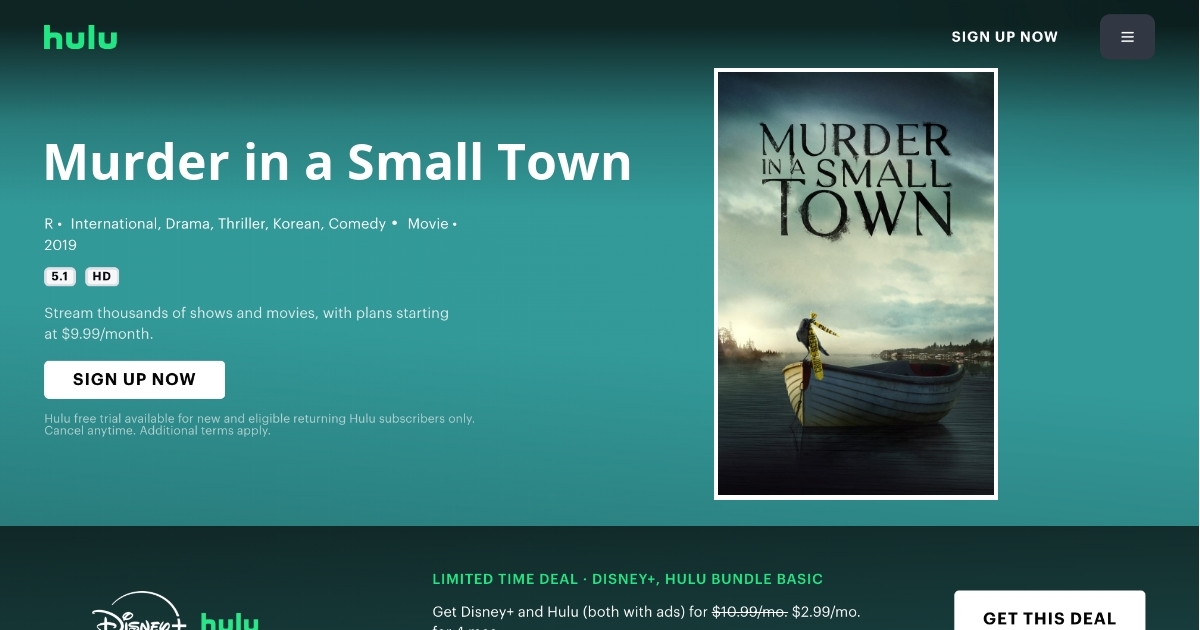
Task: Click the Hulu logo in the header
Action: tap(80, 37)
